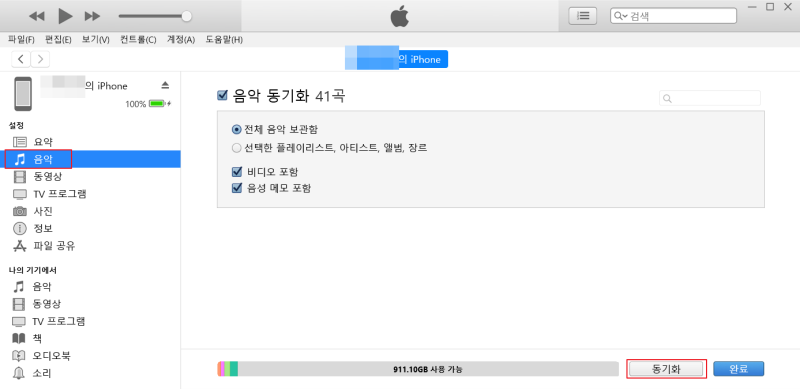Click the rewind previous track button

click(x=37, y=16)
